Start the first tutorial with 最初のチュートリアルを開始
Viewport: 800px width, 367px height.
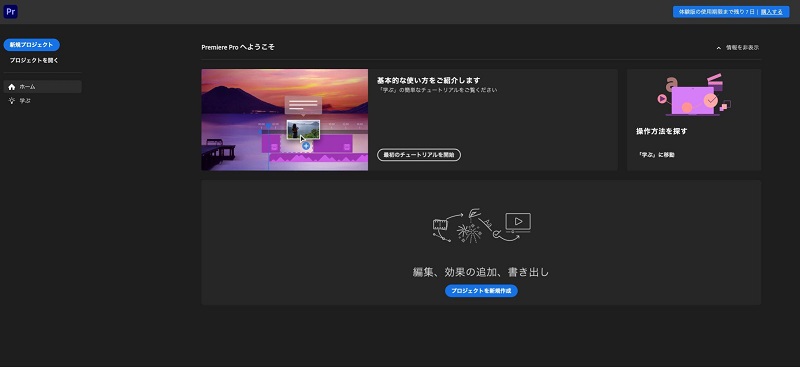click(x=419, y=155)
